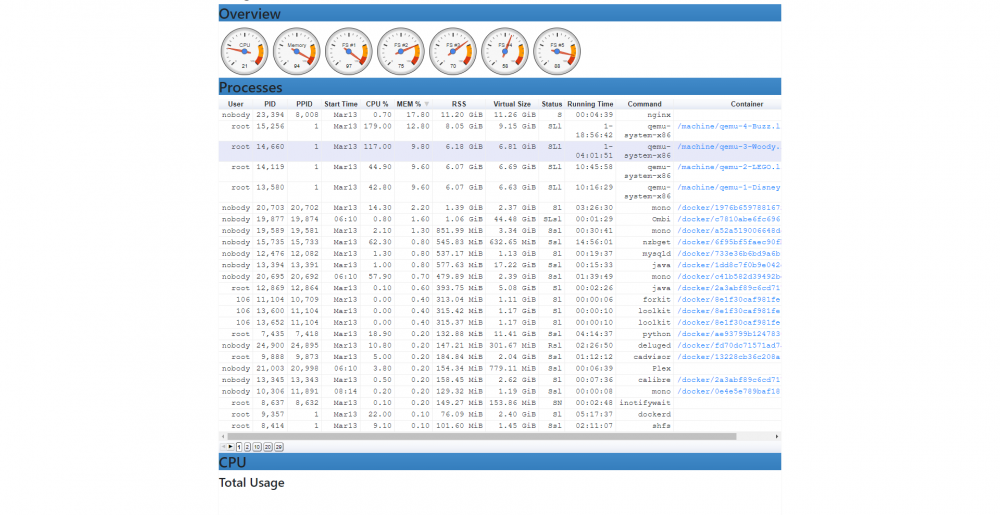The width and height of the screenshot is (1000, 515).
Task: Click the inotifywait command cell
Action: pos(644,403)
